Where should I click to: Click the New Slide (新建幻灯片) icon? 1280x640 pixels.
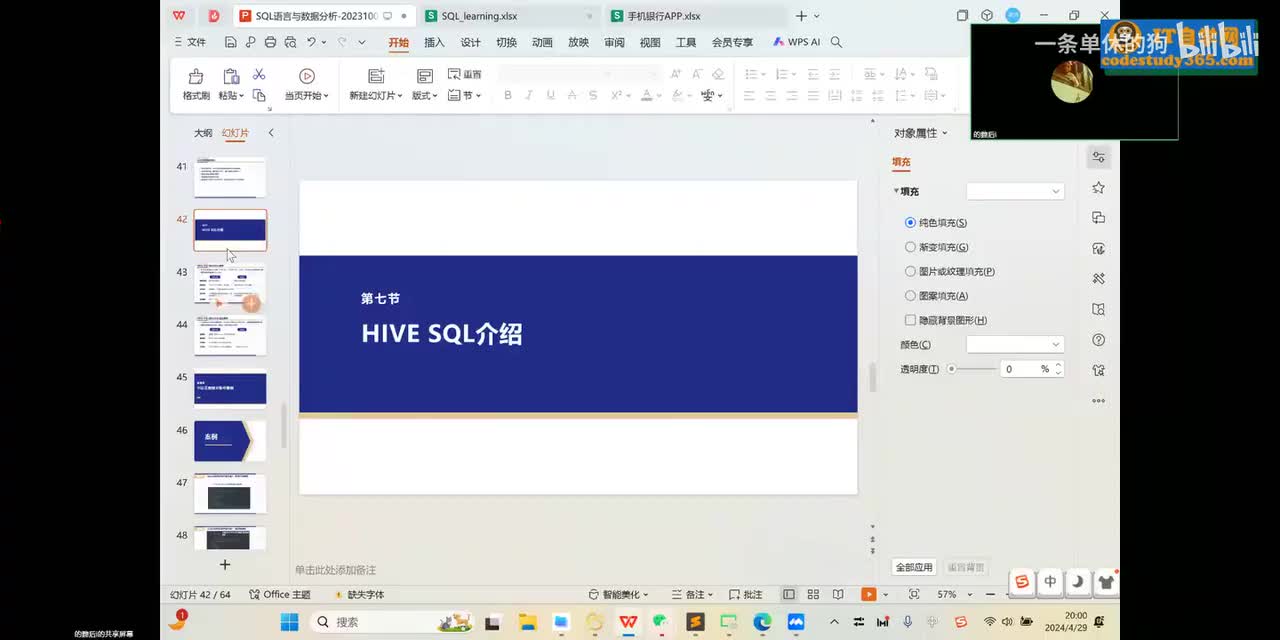pyautogui.click(x=376, y=76)
